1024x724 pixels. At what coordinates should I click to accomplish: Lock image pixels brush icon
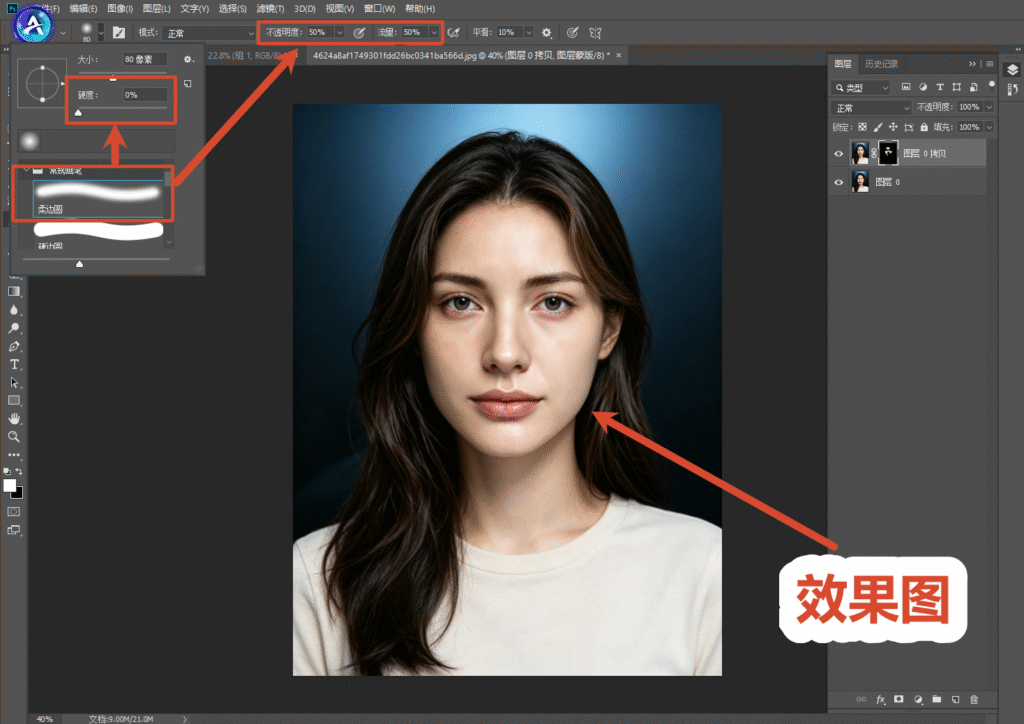878,127
